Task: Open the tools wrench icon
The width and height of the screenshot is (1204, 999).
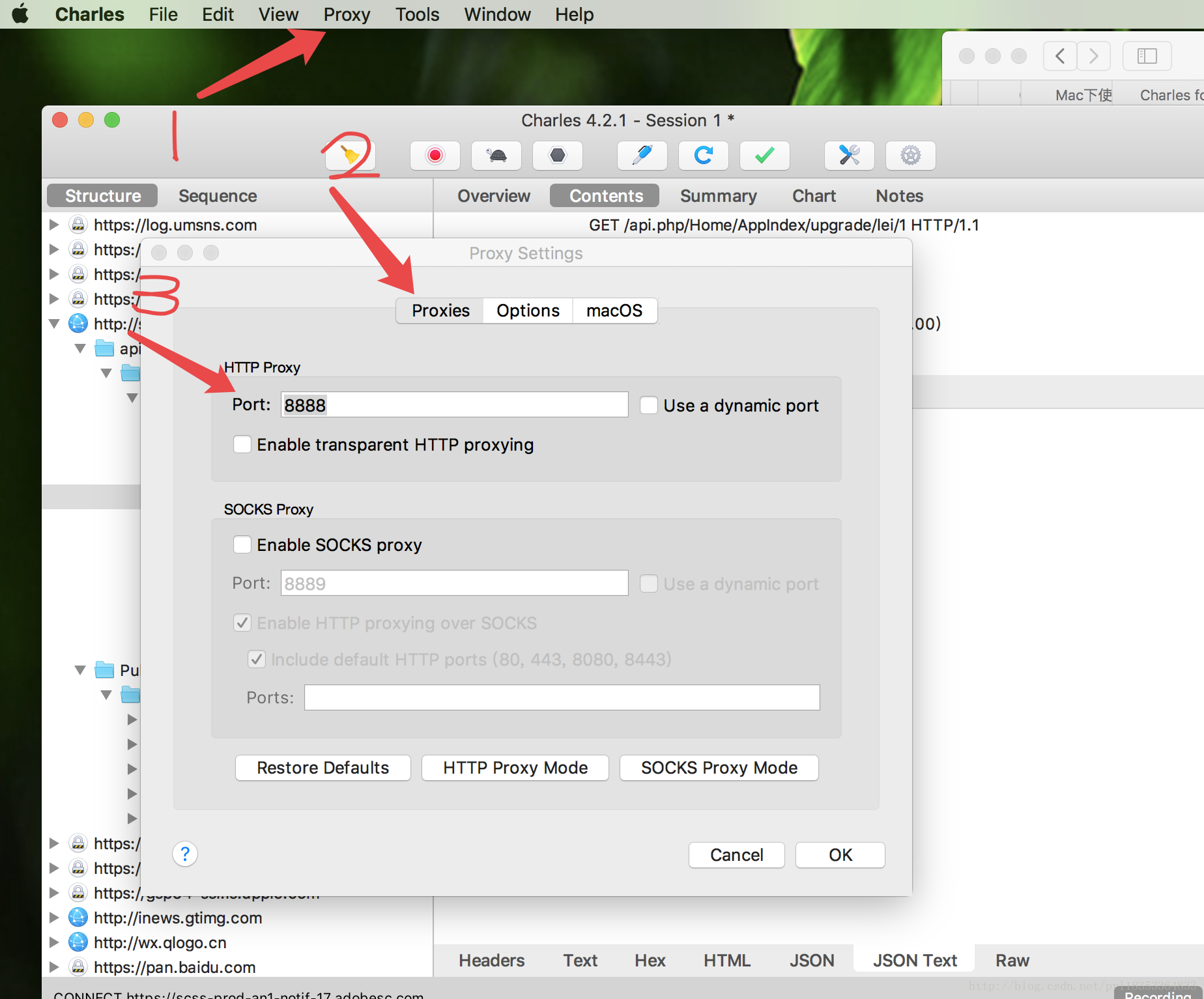Action: pos(850,156)
